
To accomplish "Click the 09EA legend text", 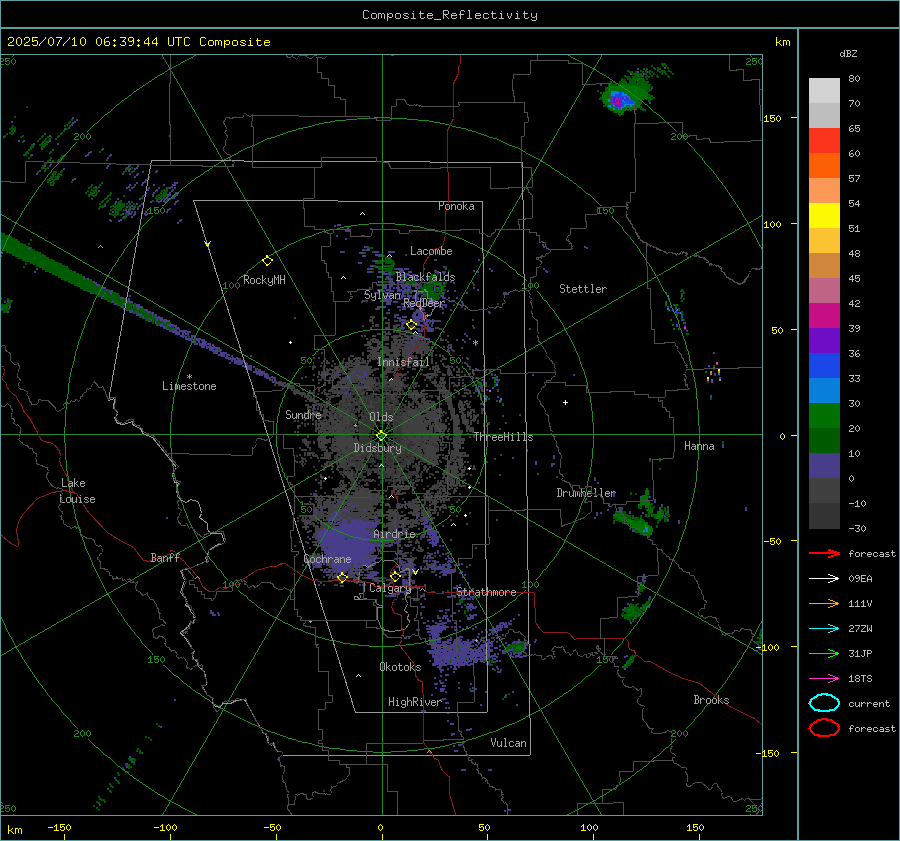I will pos(860,579).
